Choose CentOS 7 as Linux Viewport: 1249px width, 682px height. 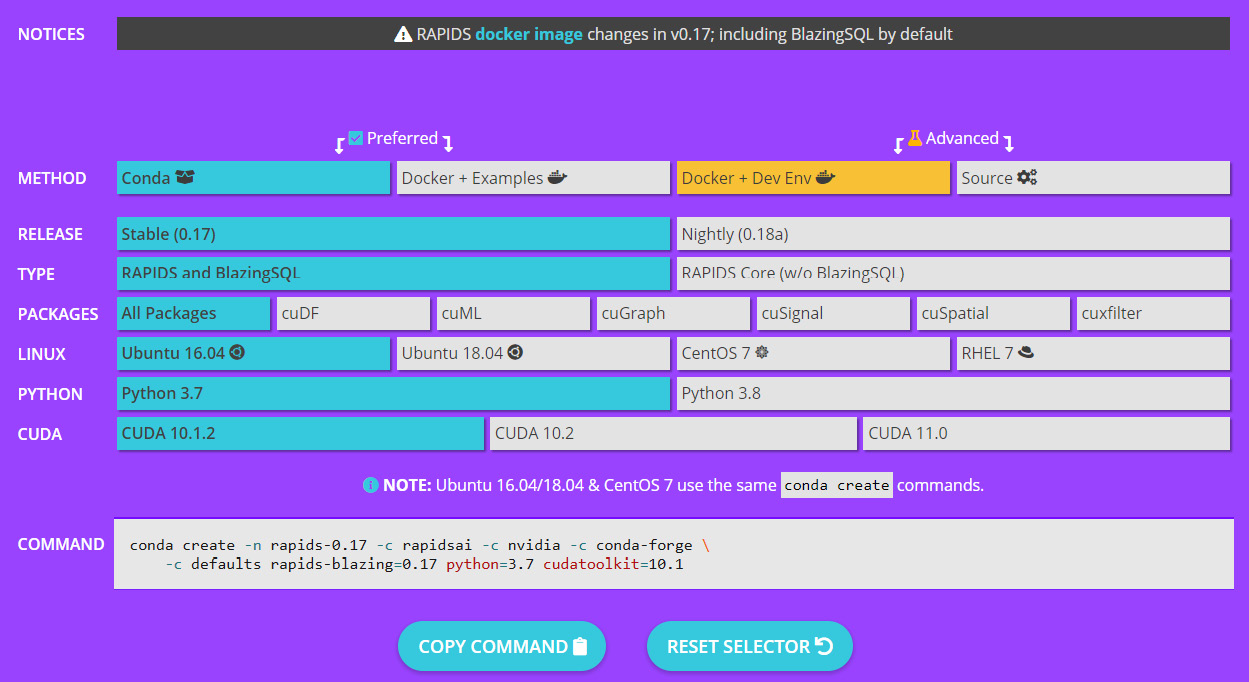813,354
